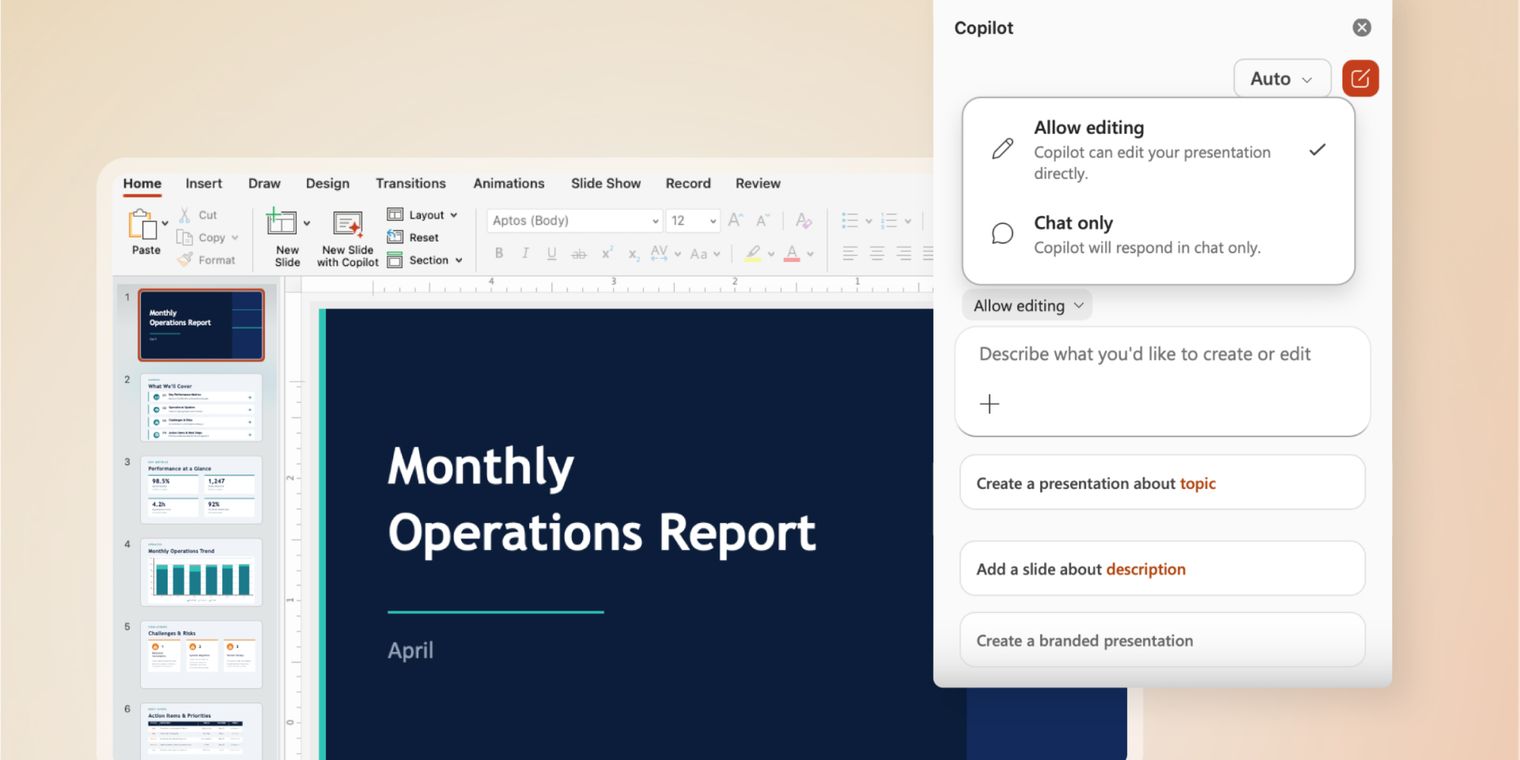
Task: Open the Copilot compose pencil icon
Action: coord(1359,78)
